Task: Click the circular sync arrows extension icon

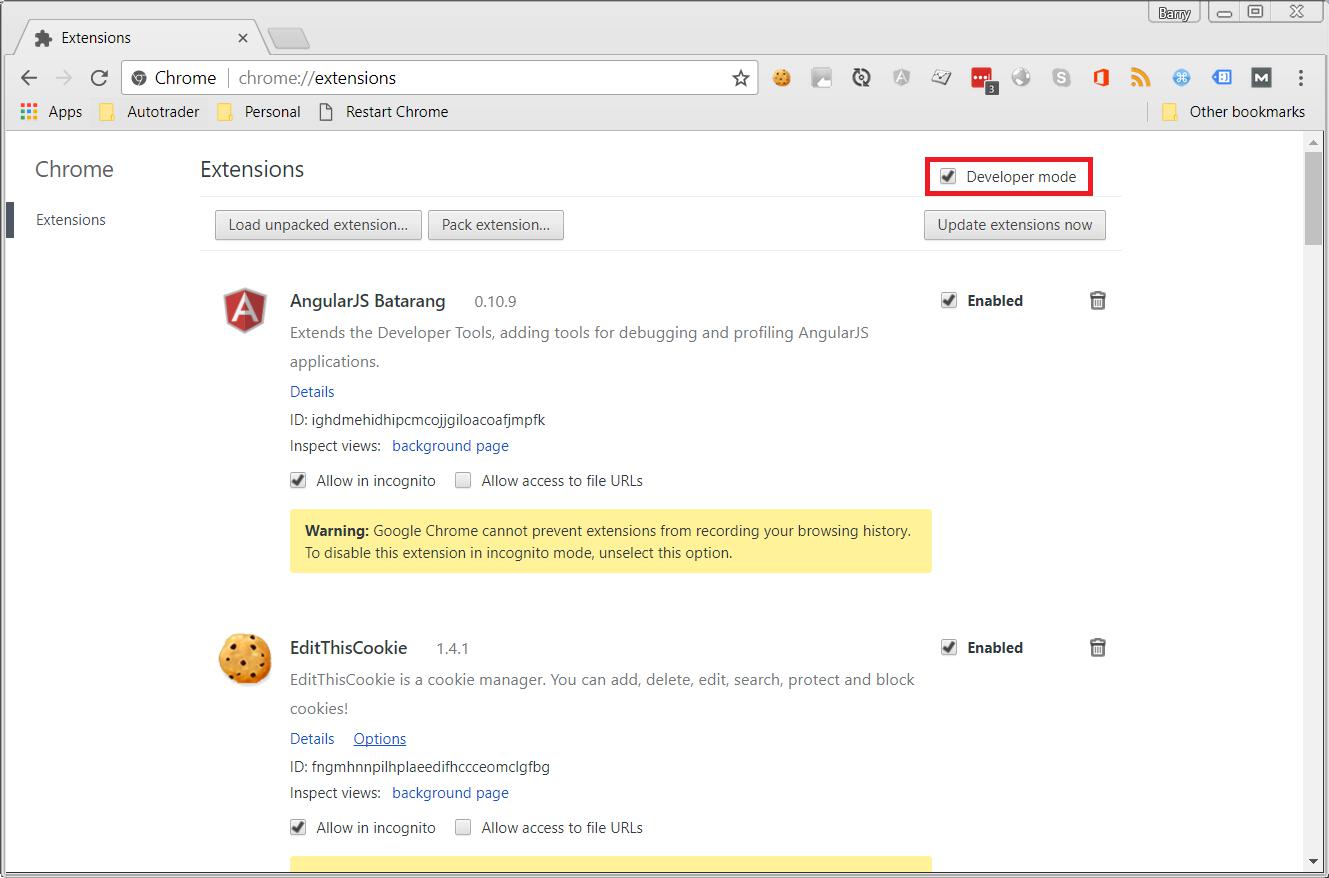Action: [861, 77]
